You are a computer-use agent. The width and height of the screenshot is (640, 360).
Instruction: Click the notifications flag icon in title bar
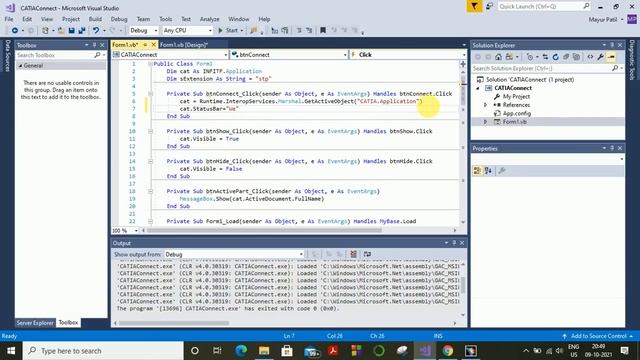click(474, 7)
